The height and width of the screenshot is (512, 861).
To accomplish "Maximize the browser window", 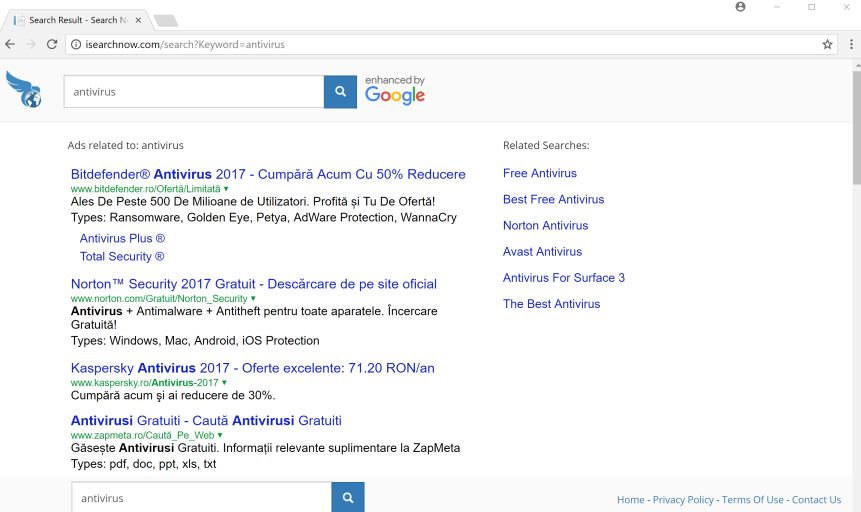I will click(812, 7).
